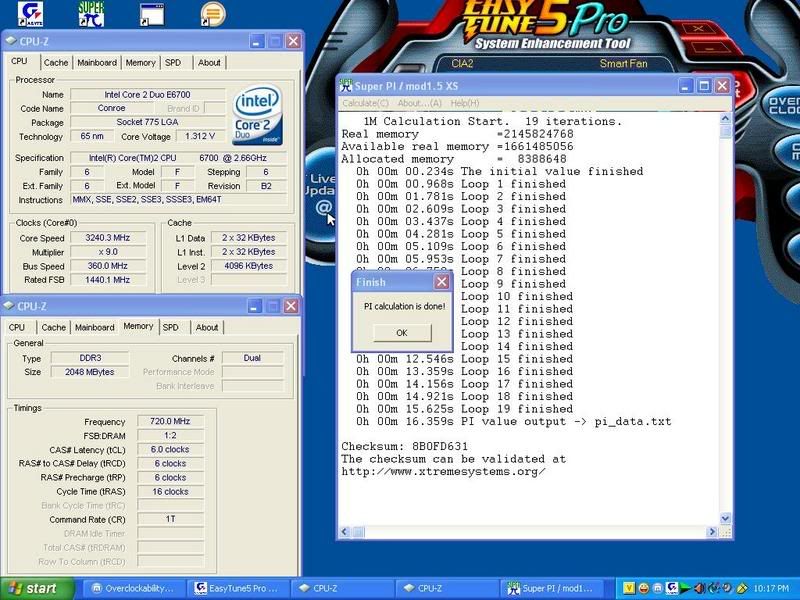The image size is (800, 600).
Task: Click processor name field 'Intel Core 2 Duo E6700'
Action: [x=147, y=94]
